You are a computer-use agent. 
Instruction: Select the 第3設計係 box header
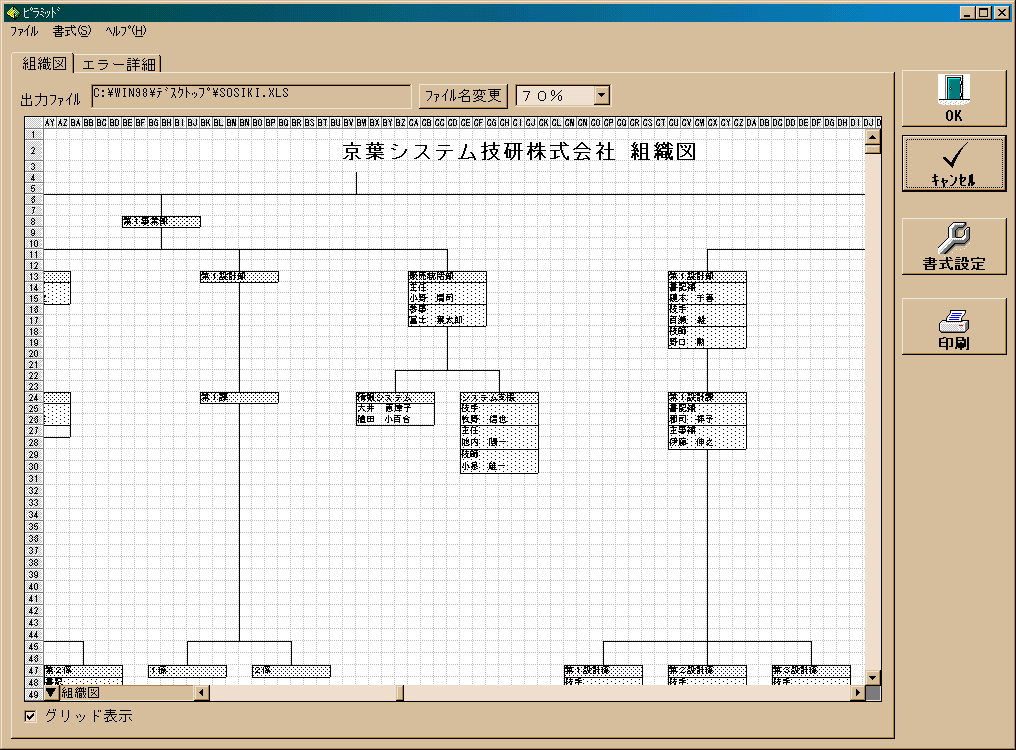(811, 671)
